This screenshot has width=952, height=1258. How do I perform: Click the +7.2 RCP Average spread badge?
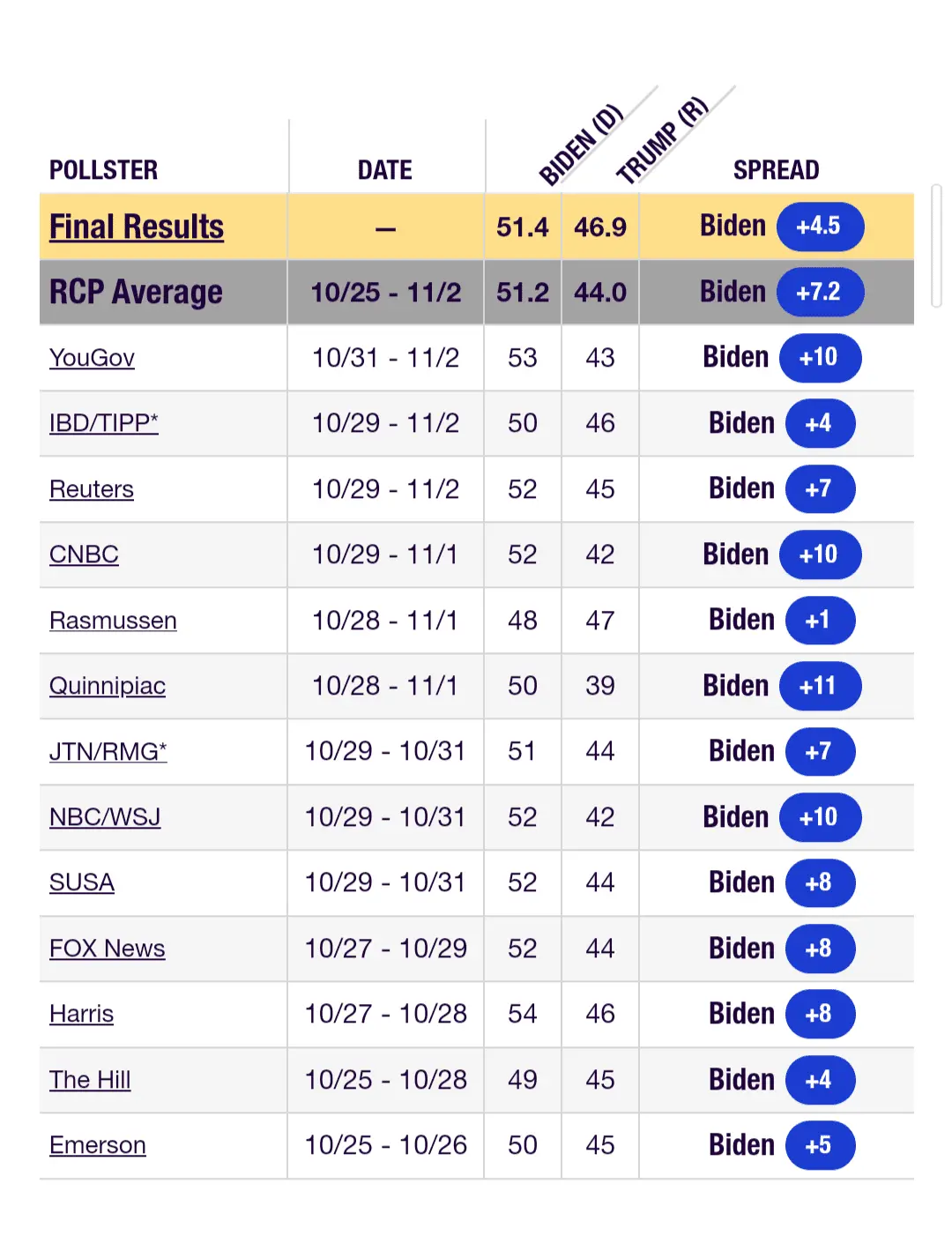pyautogui.click(x=819, y=292)
